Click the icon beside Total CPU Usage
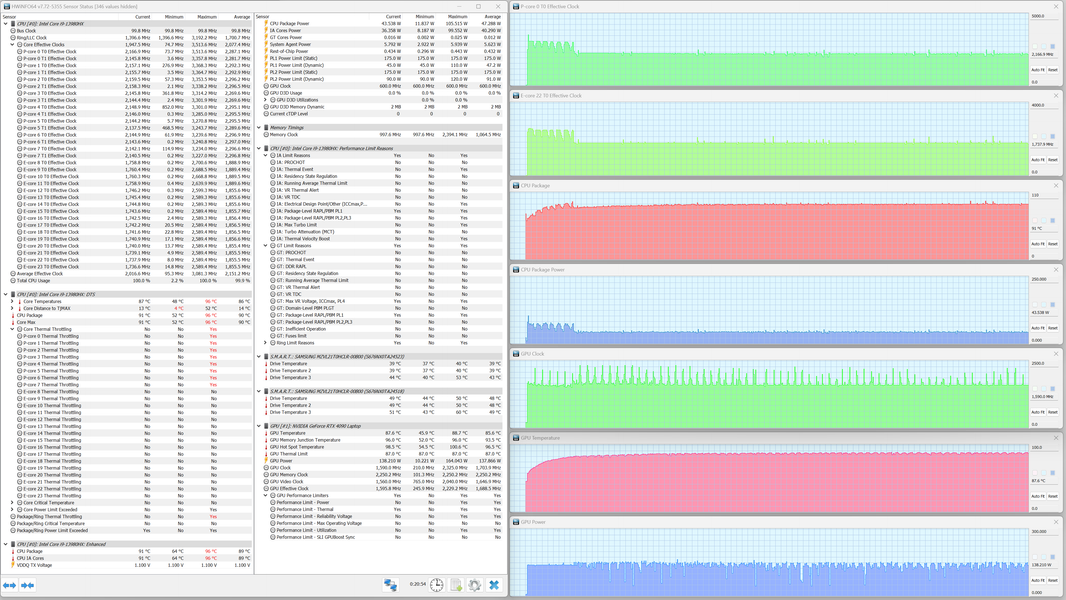The image size is (1066, 600). click(x=13, y=281)
